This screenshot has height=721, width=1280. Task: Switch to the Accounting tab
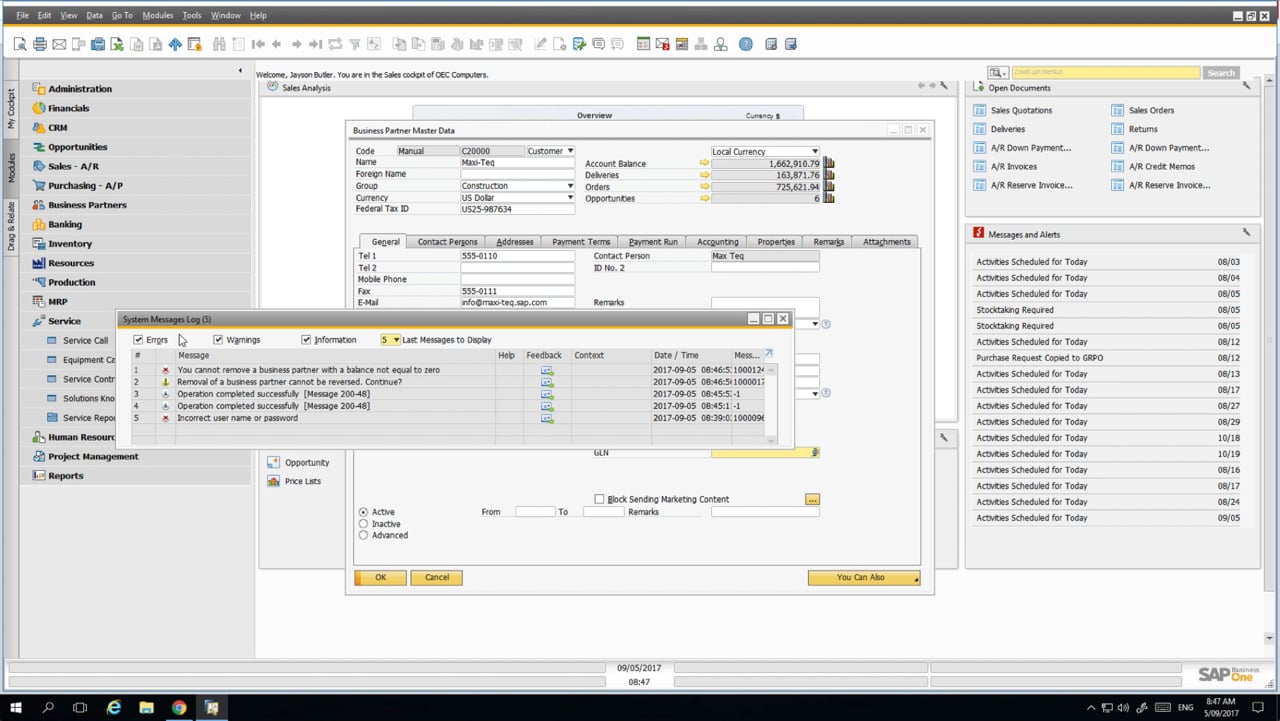point(717,241)
